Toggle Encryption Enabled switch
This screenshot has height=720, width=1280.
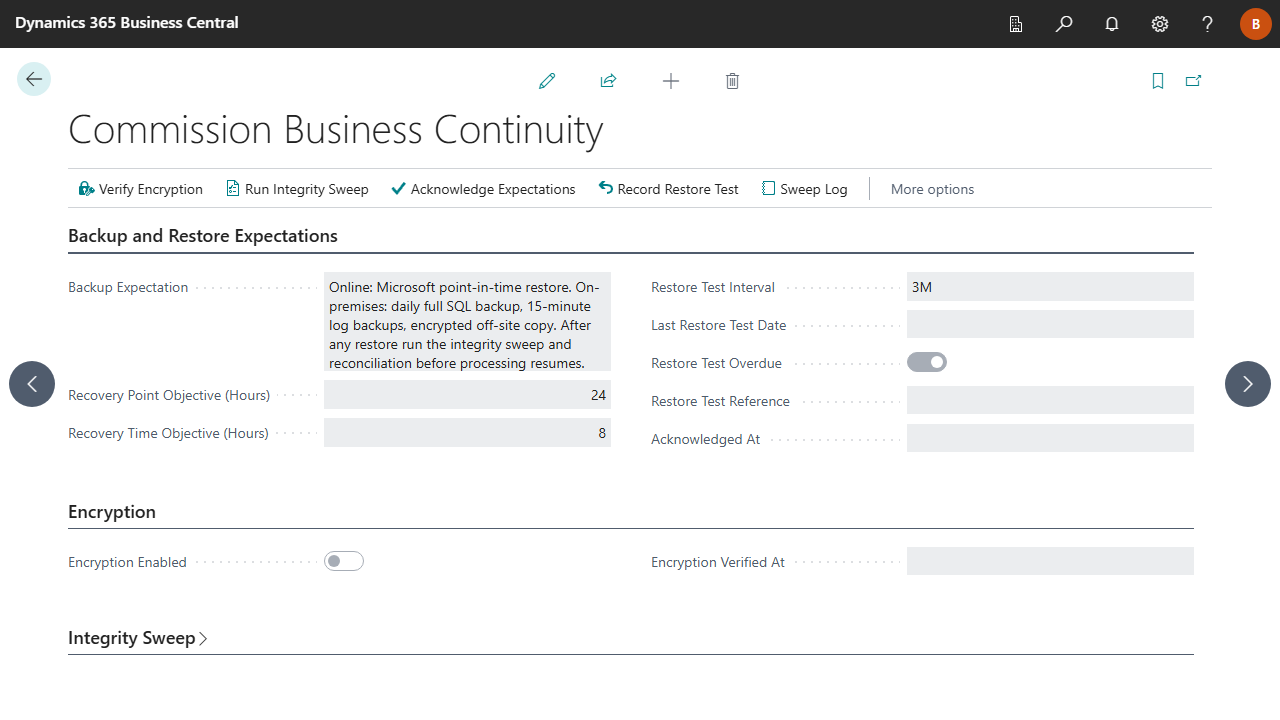(344, 561)
